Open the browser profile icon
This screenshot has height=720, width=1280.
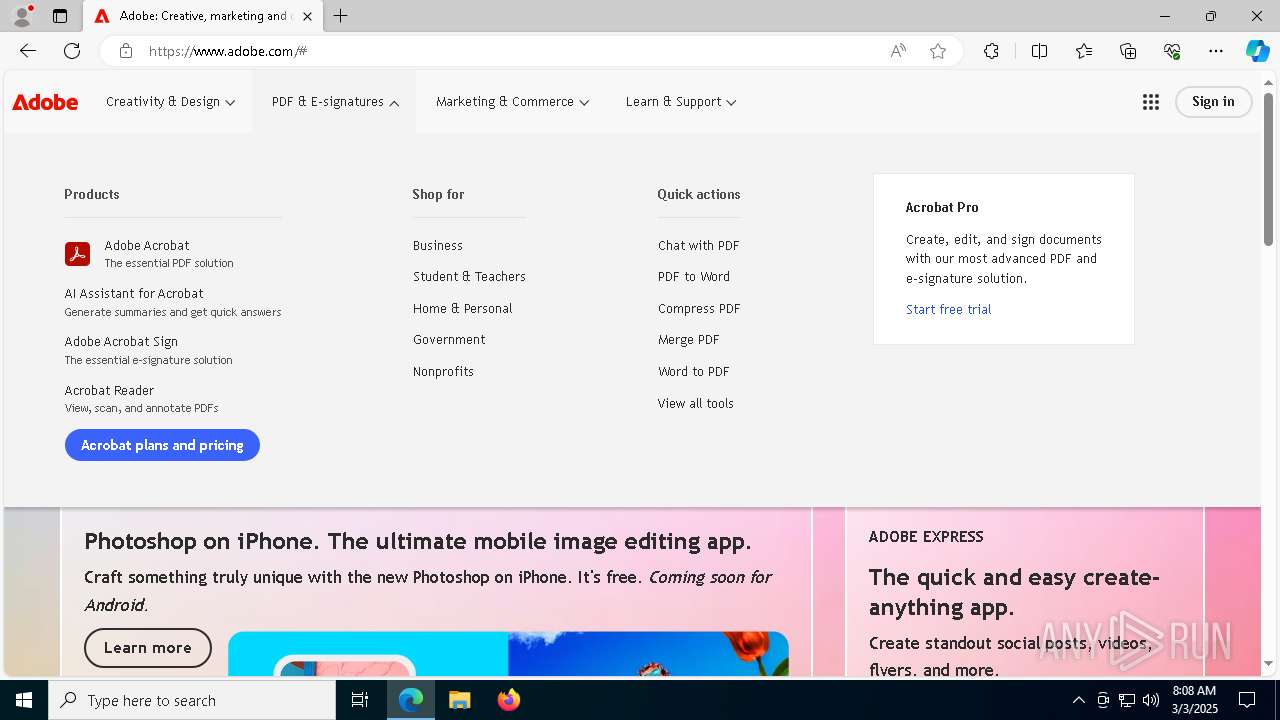[x=22, y=16]
